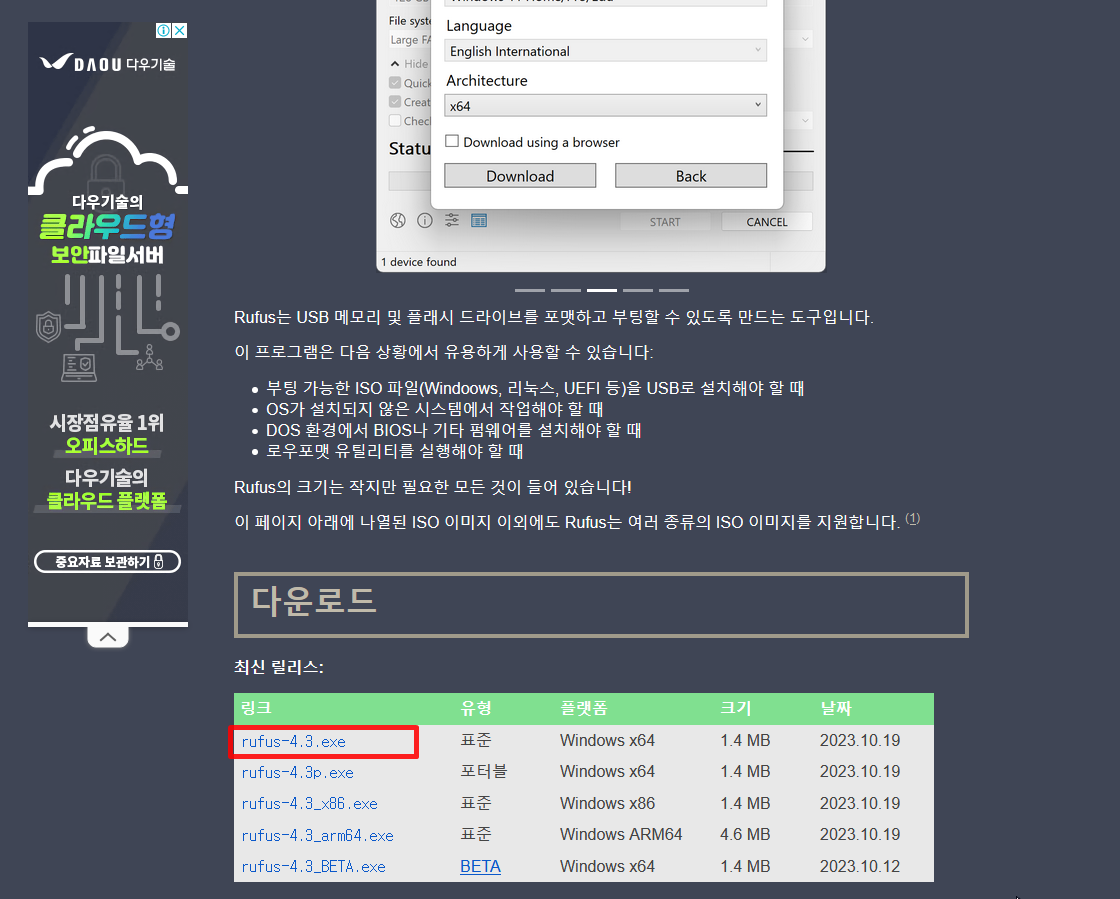
Task: Open the Language dropdown
Action: tap(606, 51)
